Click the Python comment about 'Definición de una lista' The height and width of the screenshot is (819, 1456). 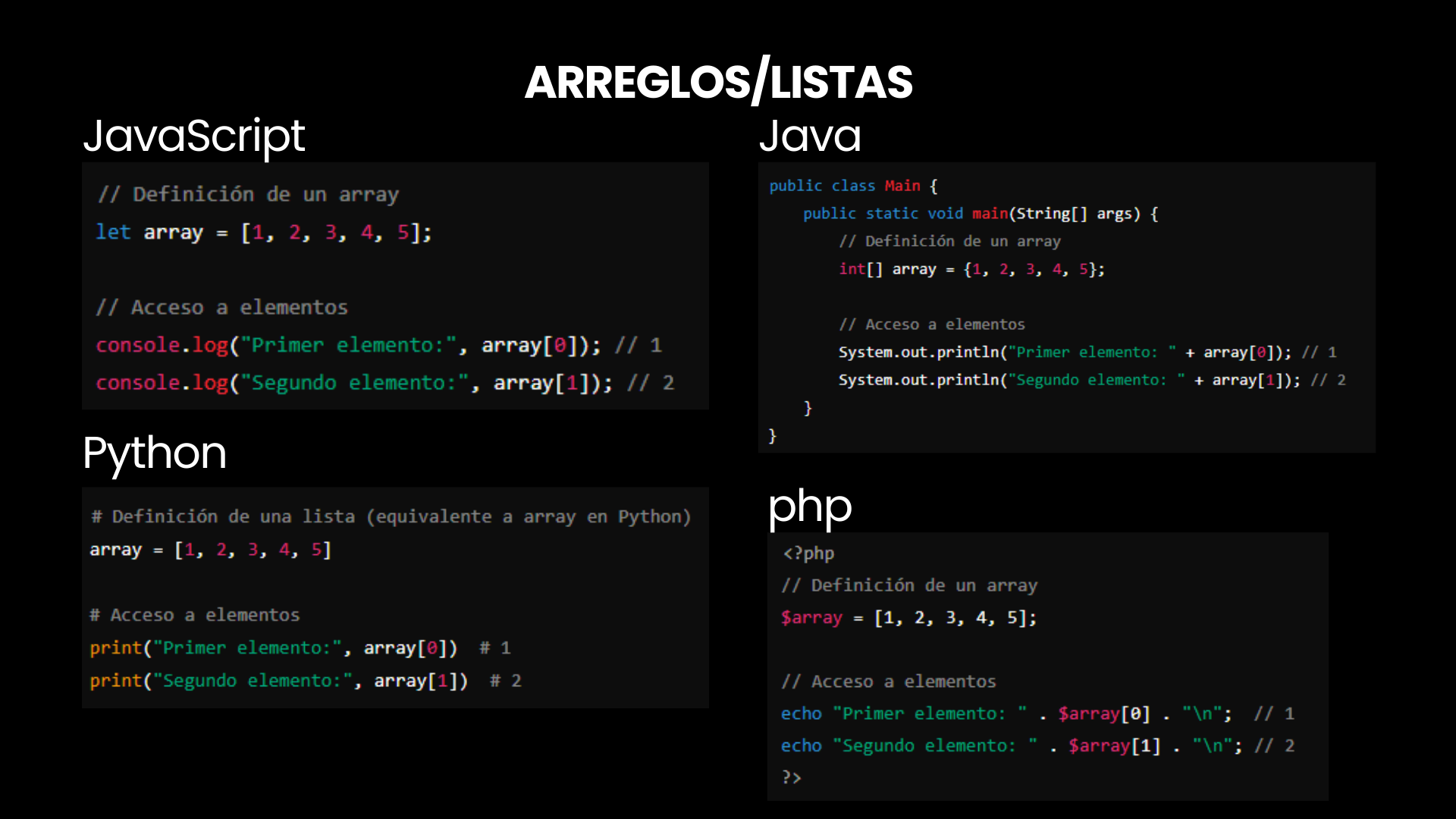coord(391,516)
